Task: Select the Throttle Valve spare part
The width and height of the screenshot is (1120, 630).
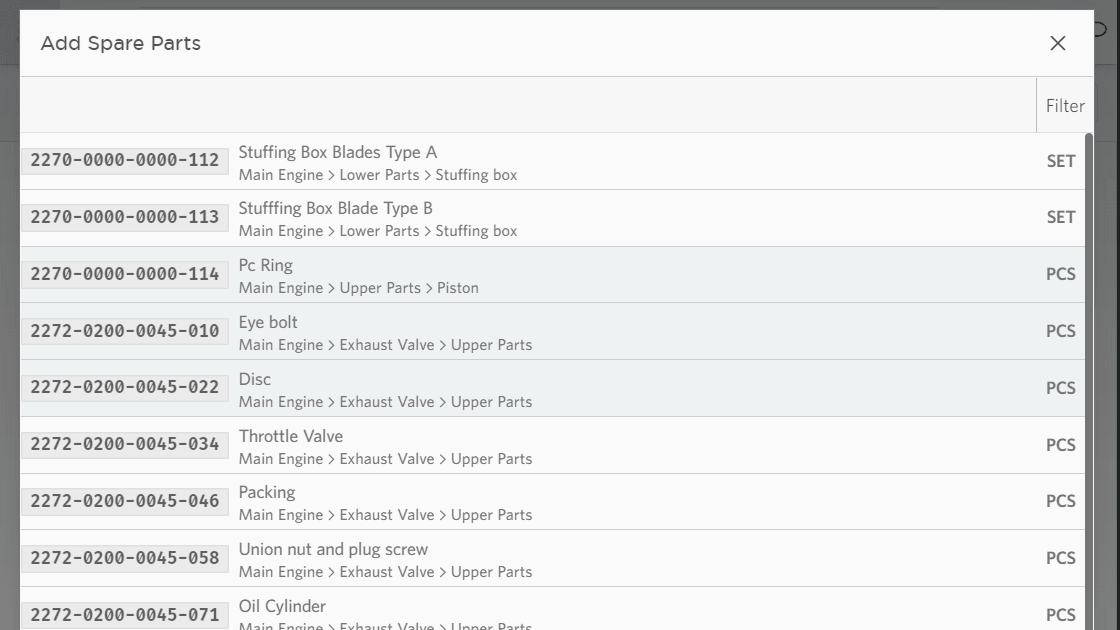Action: pyautogui.click(x=291, y=436)
